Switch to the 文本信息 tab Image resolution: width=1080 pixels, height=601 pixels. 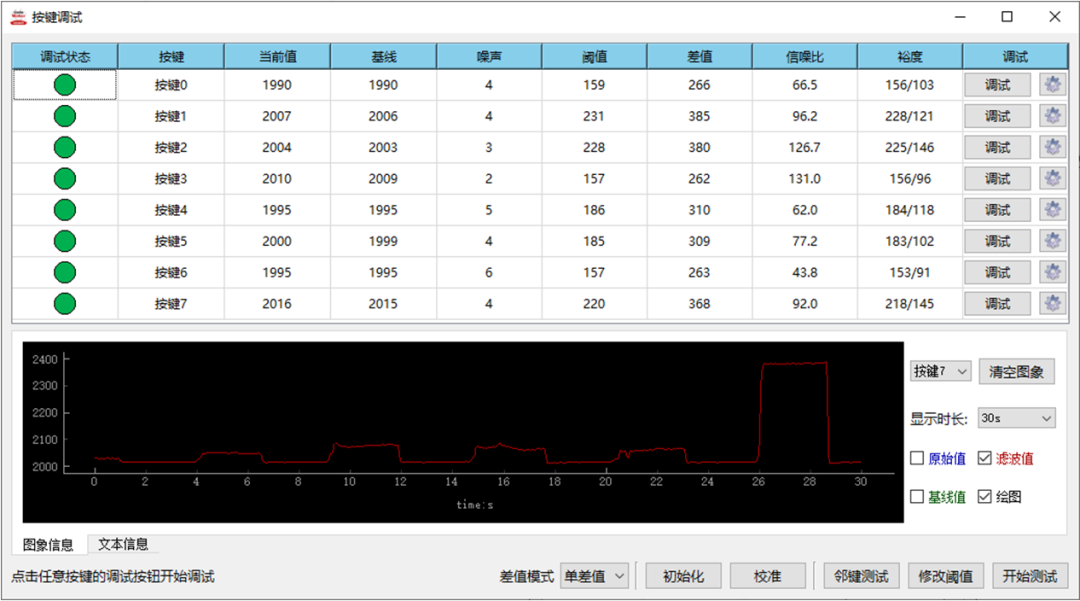tap(123, 545)
